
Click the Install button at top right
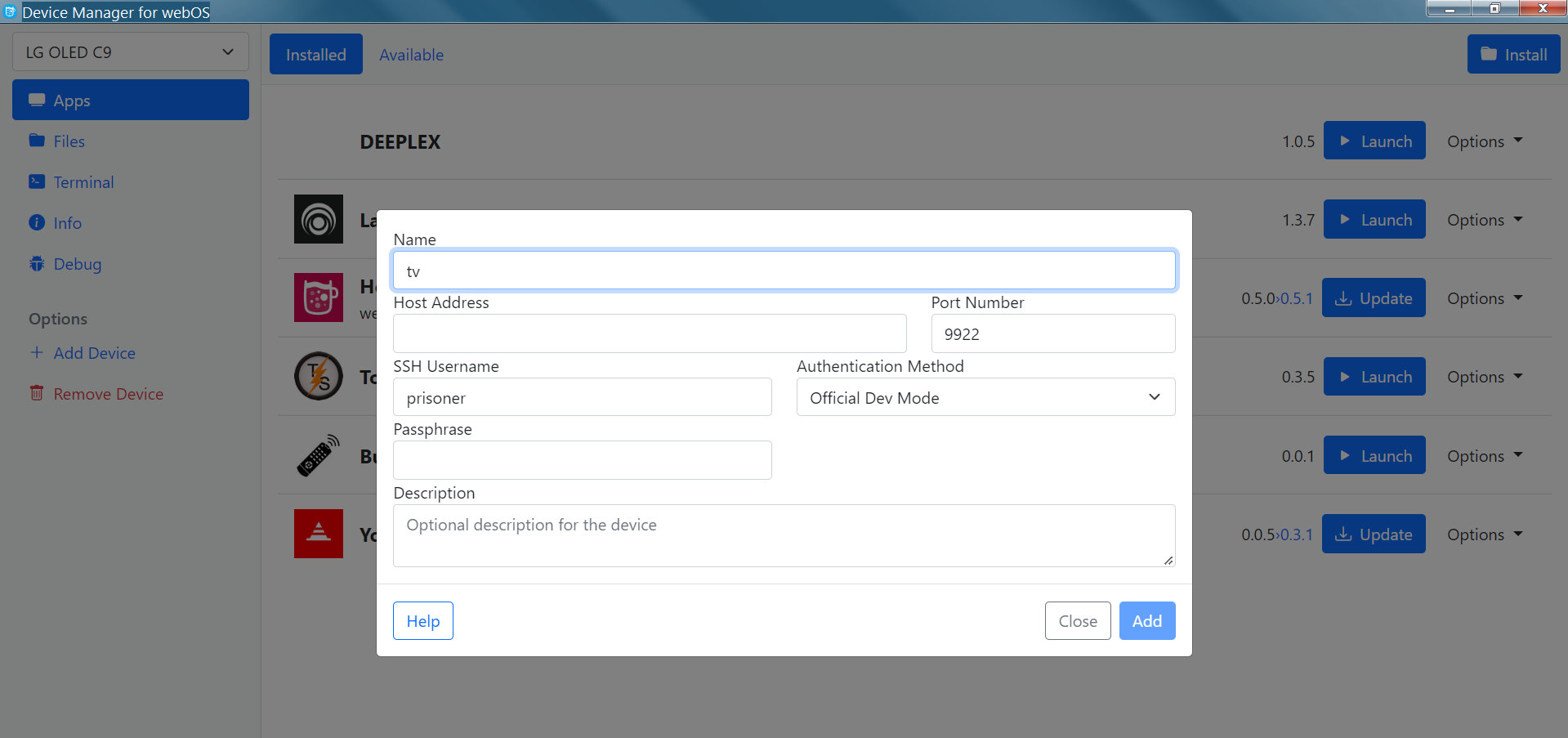1513,55
